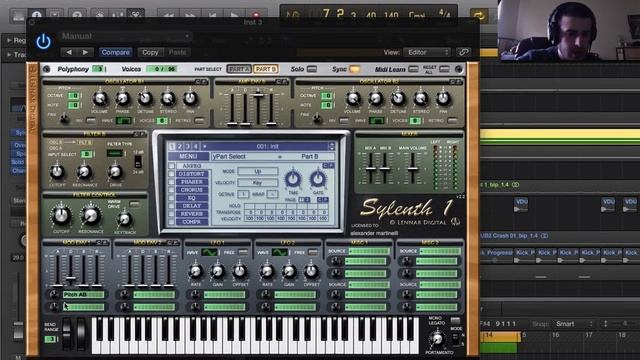Open the Manual preset dropdown
The height and width of the screenshot is (360, 640).
(125, 36)
